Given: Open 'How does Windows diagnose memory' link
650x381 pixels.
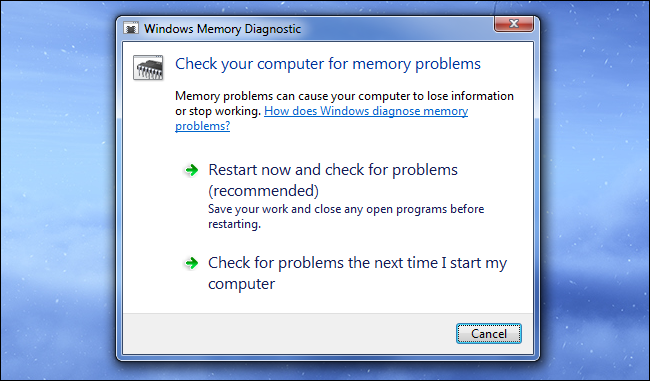Looking at the screenshot, I should coord(366,111).
